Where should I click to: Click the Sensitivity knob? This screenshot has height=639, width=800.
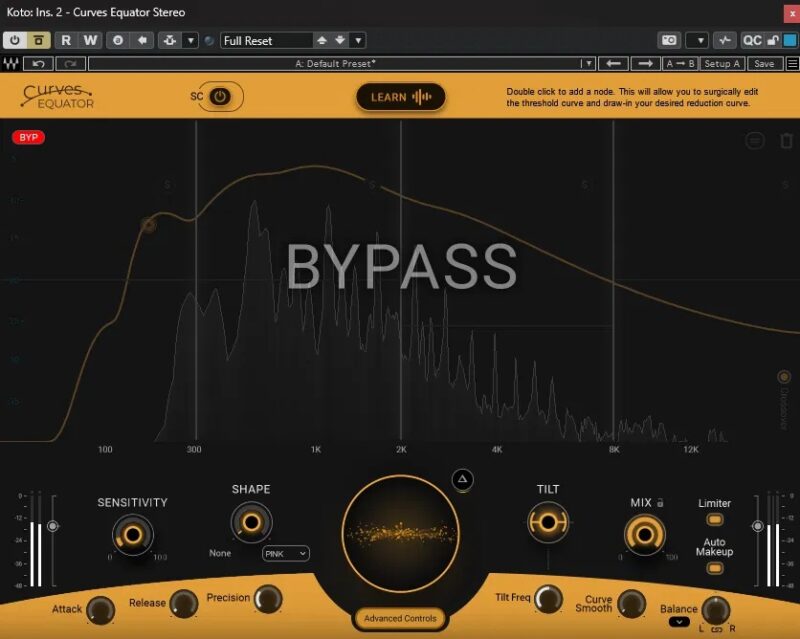(x=133, y=535)
